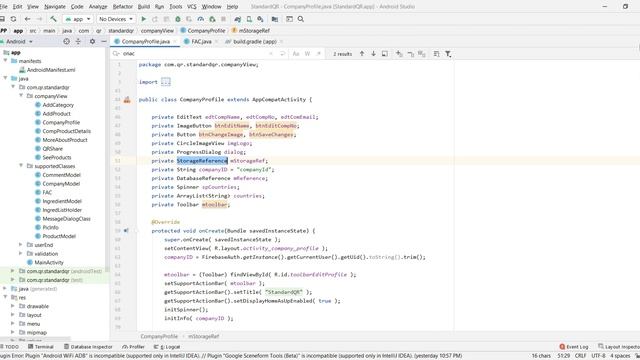The image size is (640, 360).
Task: Open the app run configuration dropdown
Action: [78, 19]
